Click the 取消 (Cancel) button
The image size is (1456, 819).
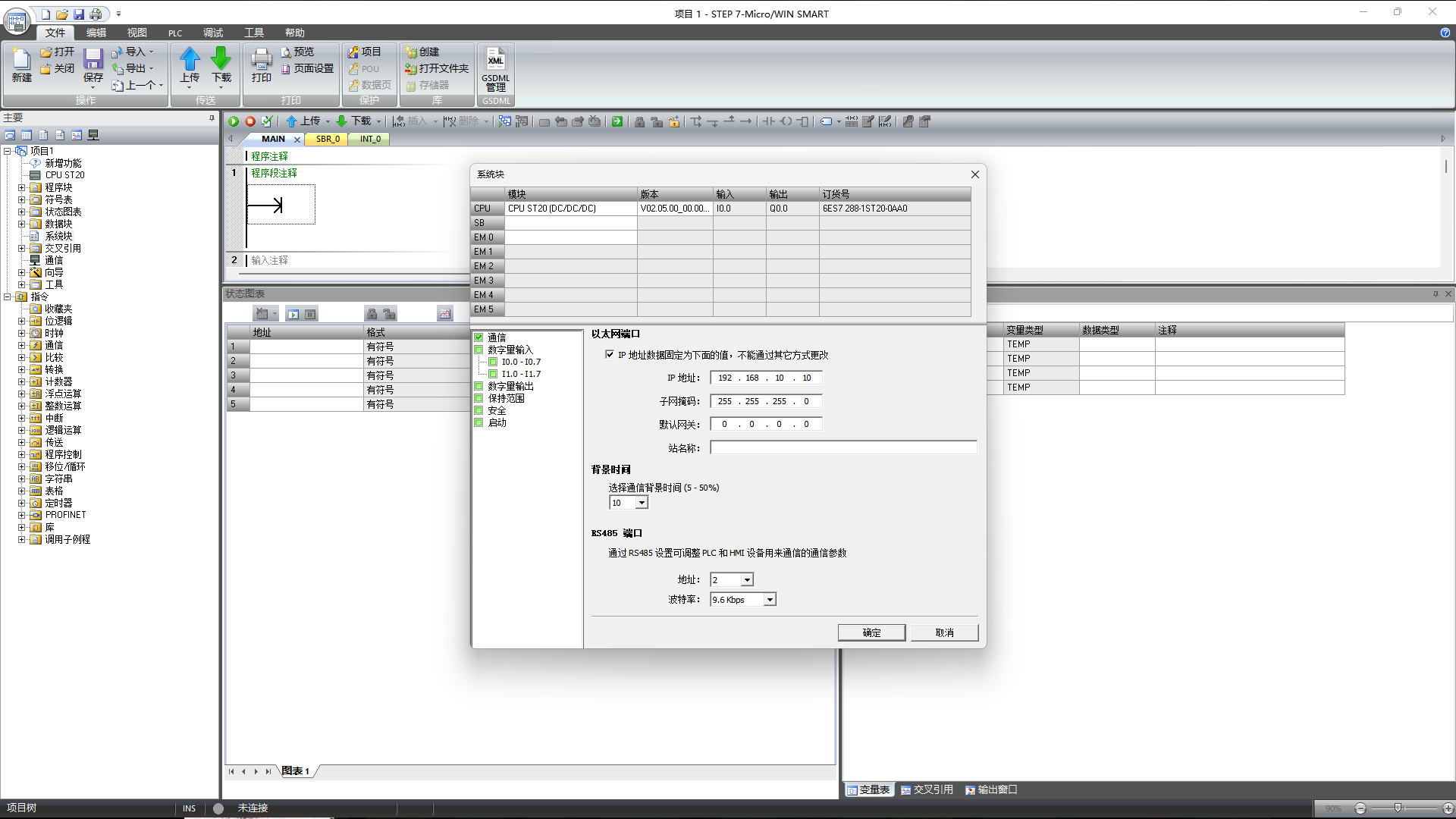tap(944, 632)
